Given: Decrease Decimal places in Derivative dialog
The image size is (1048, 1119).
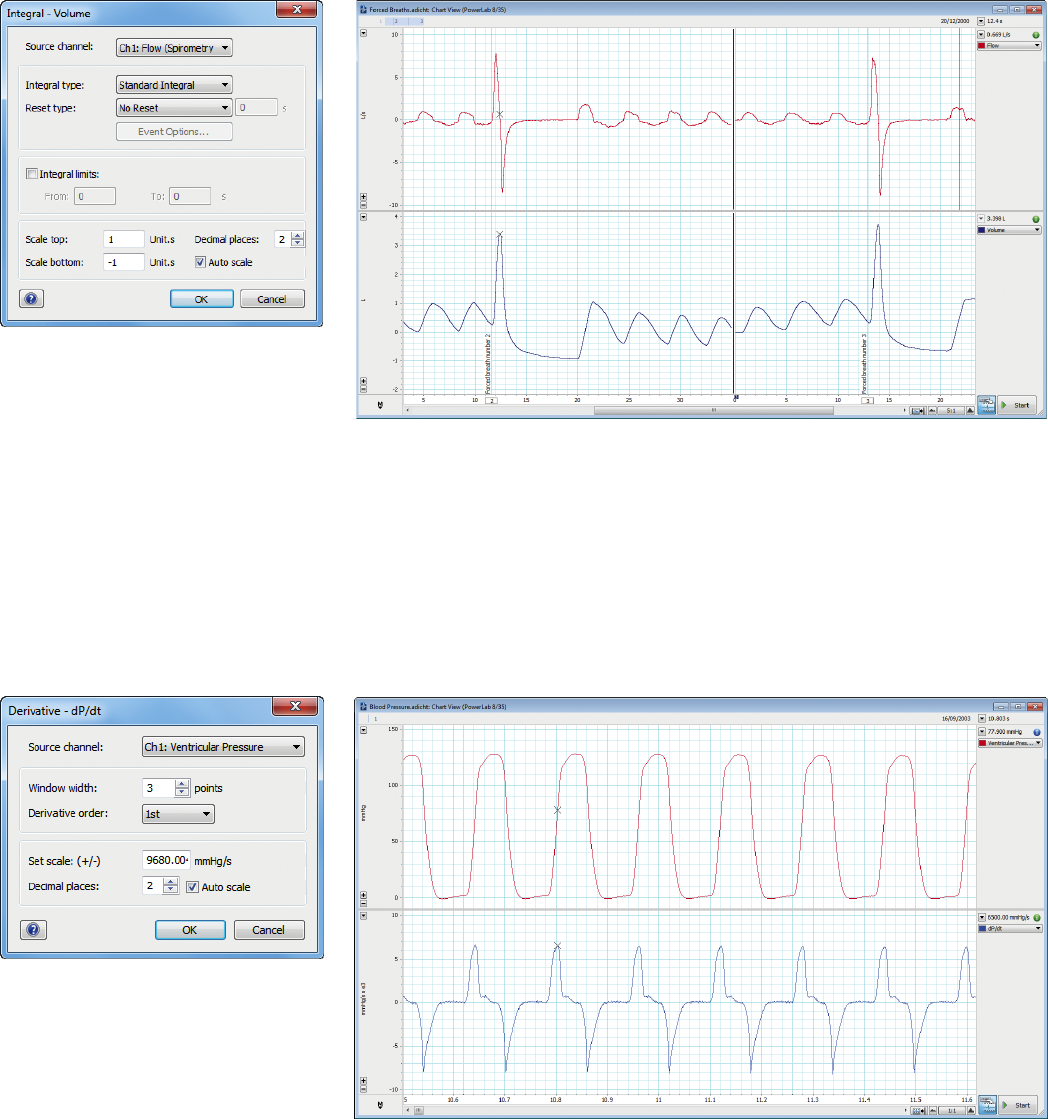Looking at the screenshot, I should (x=171, y=890).
